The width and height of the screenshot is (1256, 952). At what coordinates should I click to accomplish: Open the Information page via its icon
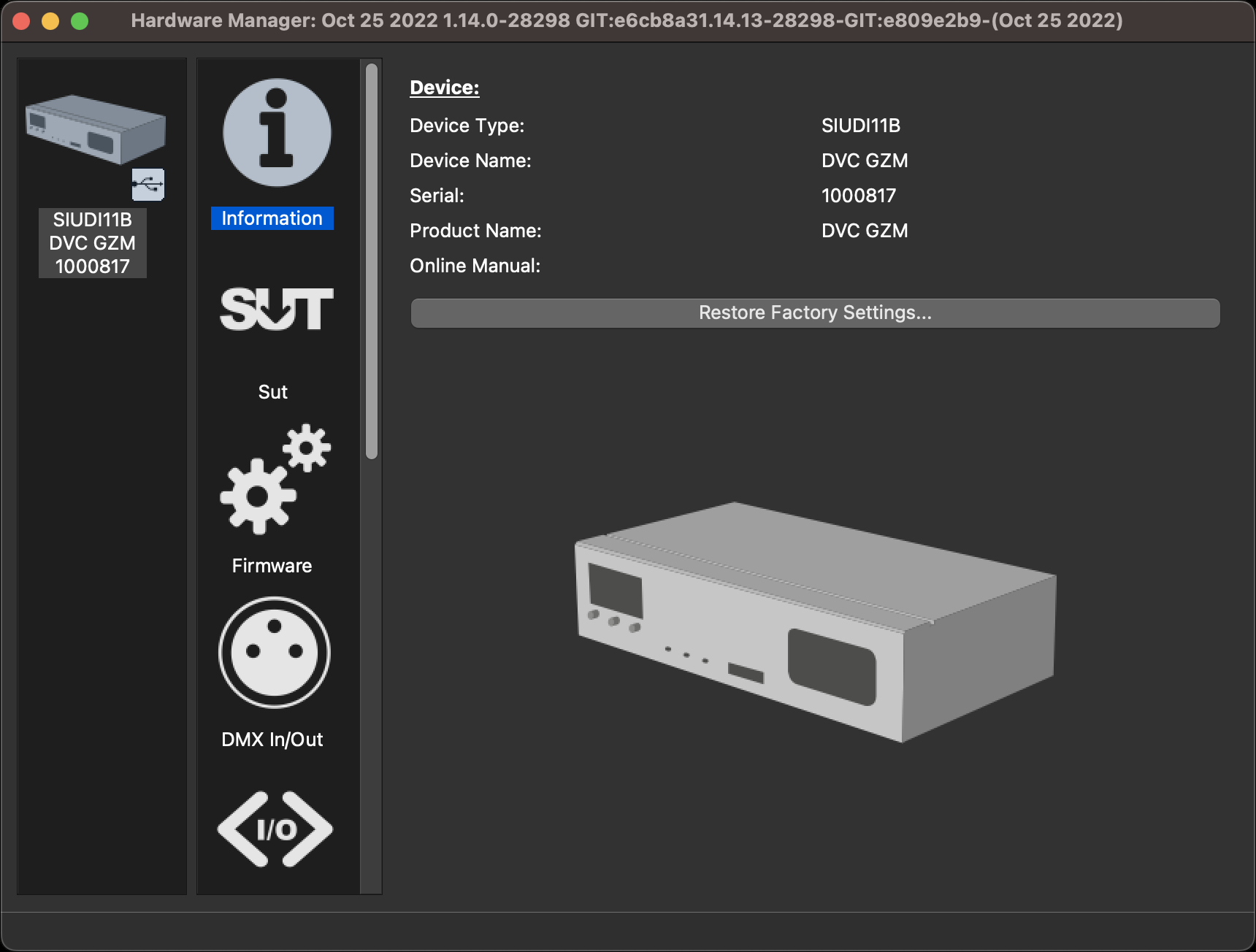coord(277,133)
